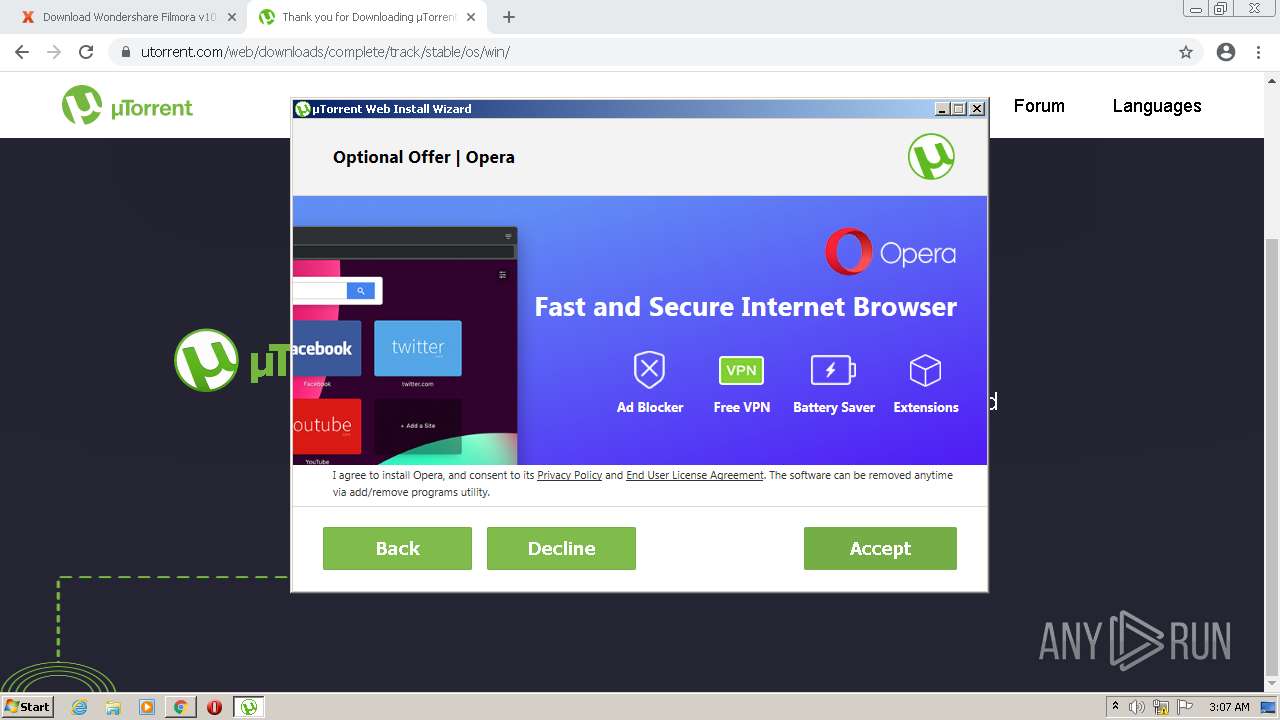Switch to Thank you for Downloading uTorrent tab
Screen dimensions: 1280x720
(x=368, y=17)
